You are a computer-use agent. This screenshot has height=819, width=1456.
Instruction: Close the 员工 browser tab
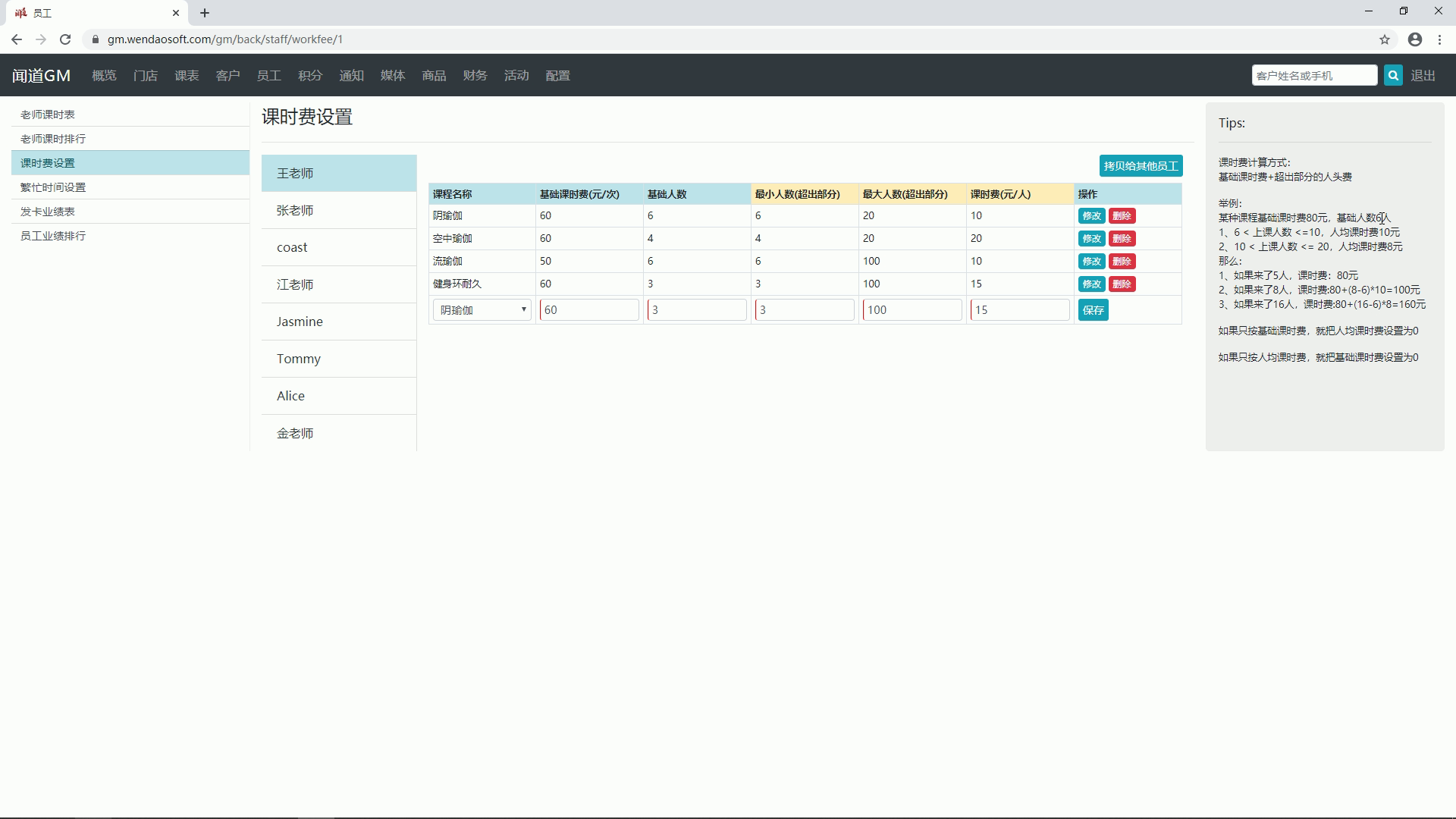(x=176, y=13)
